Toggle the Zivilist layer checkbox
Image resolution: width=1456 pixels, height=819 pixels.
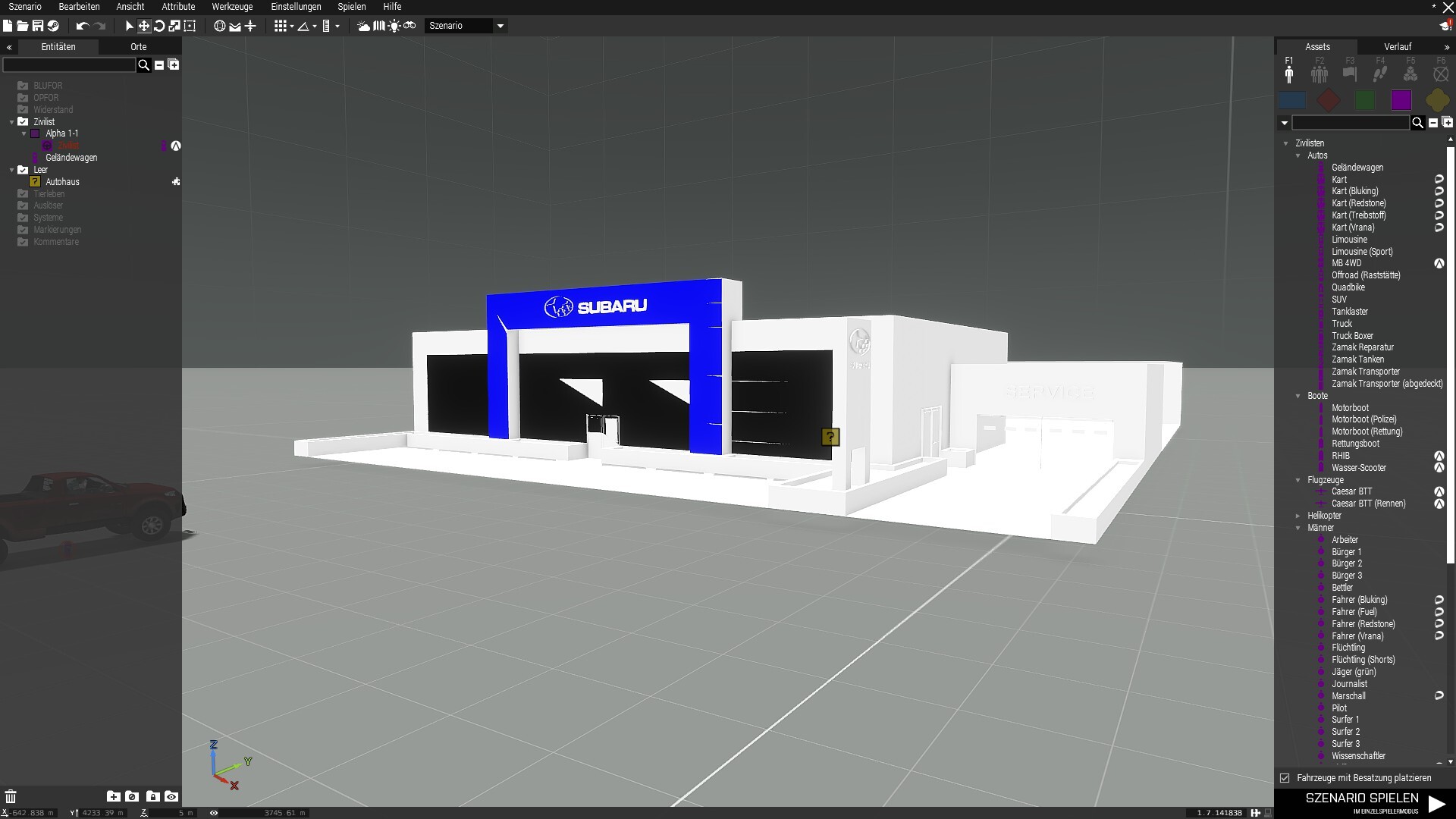click(x=23, y=121)
